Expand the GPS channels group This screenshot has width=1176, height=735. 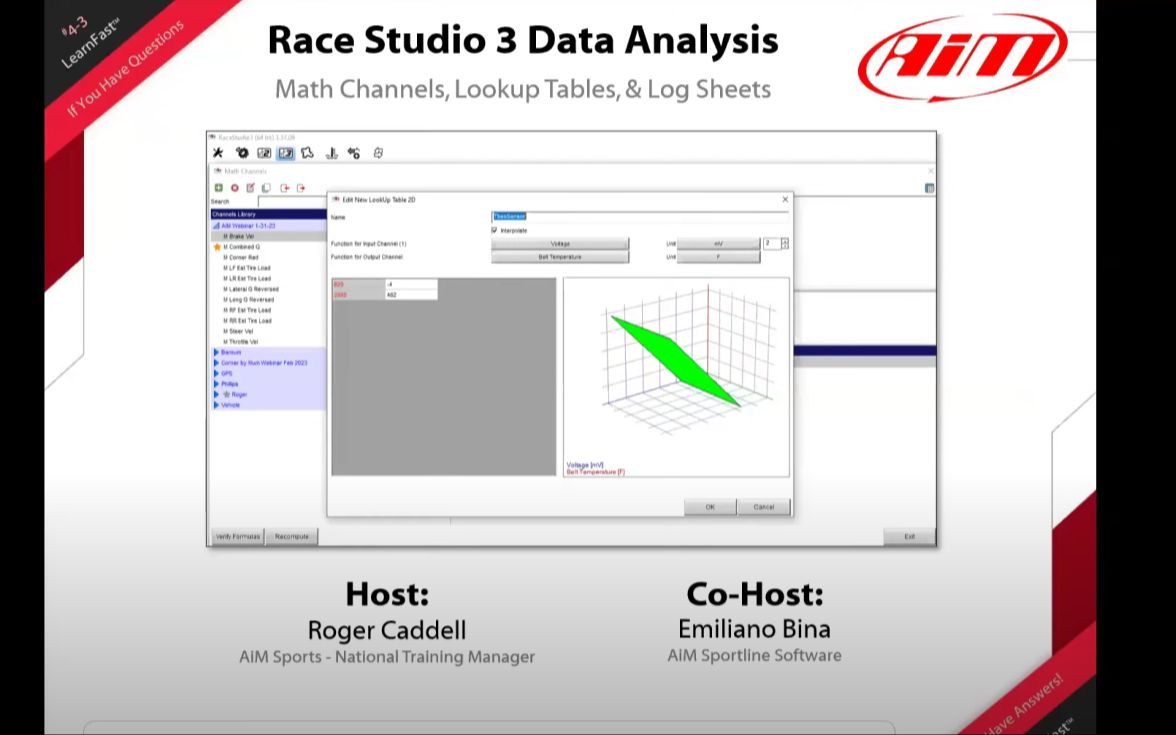(x=216, y=373)
